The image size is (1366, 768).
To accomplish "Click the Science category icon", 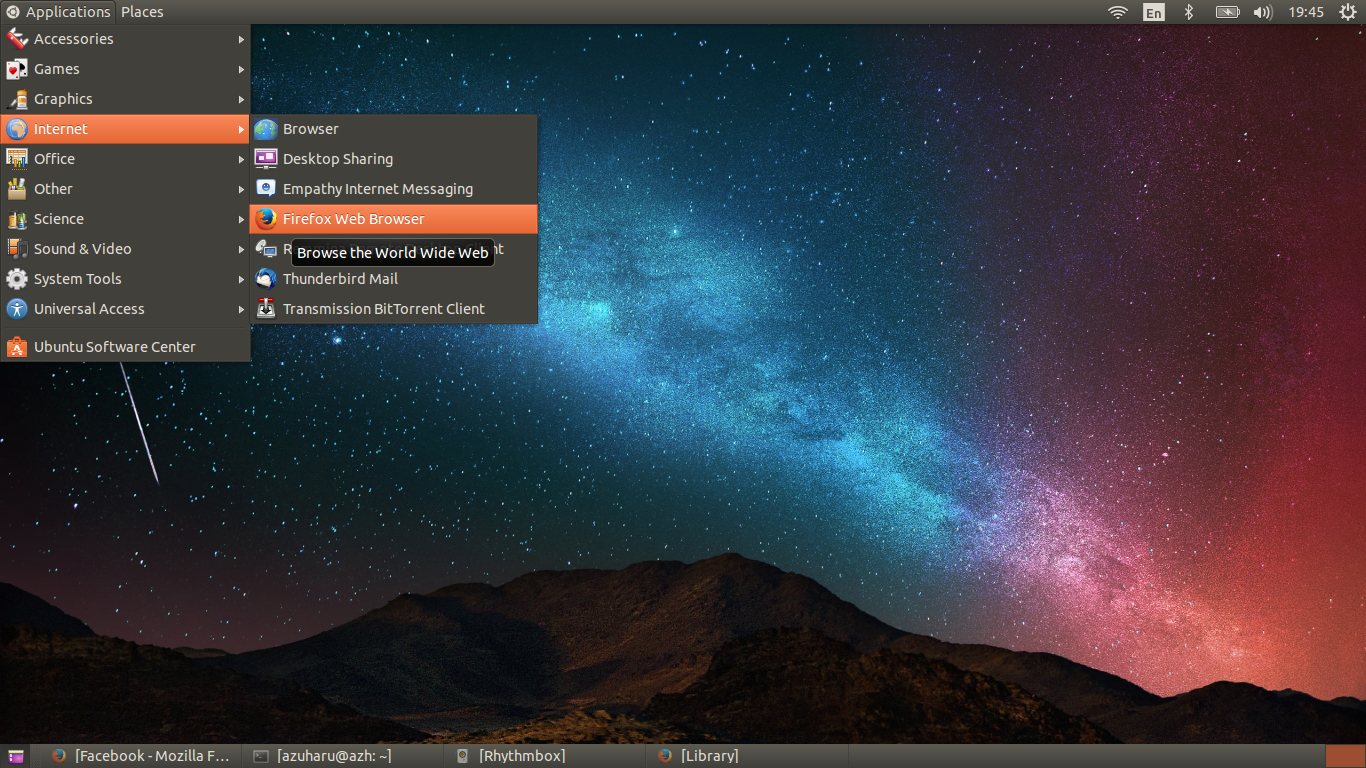I will (17, 219).
